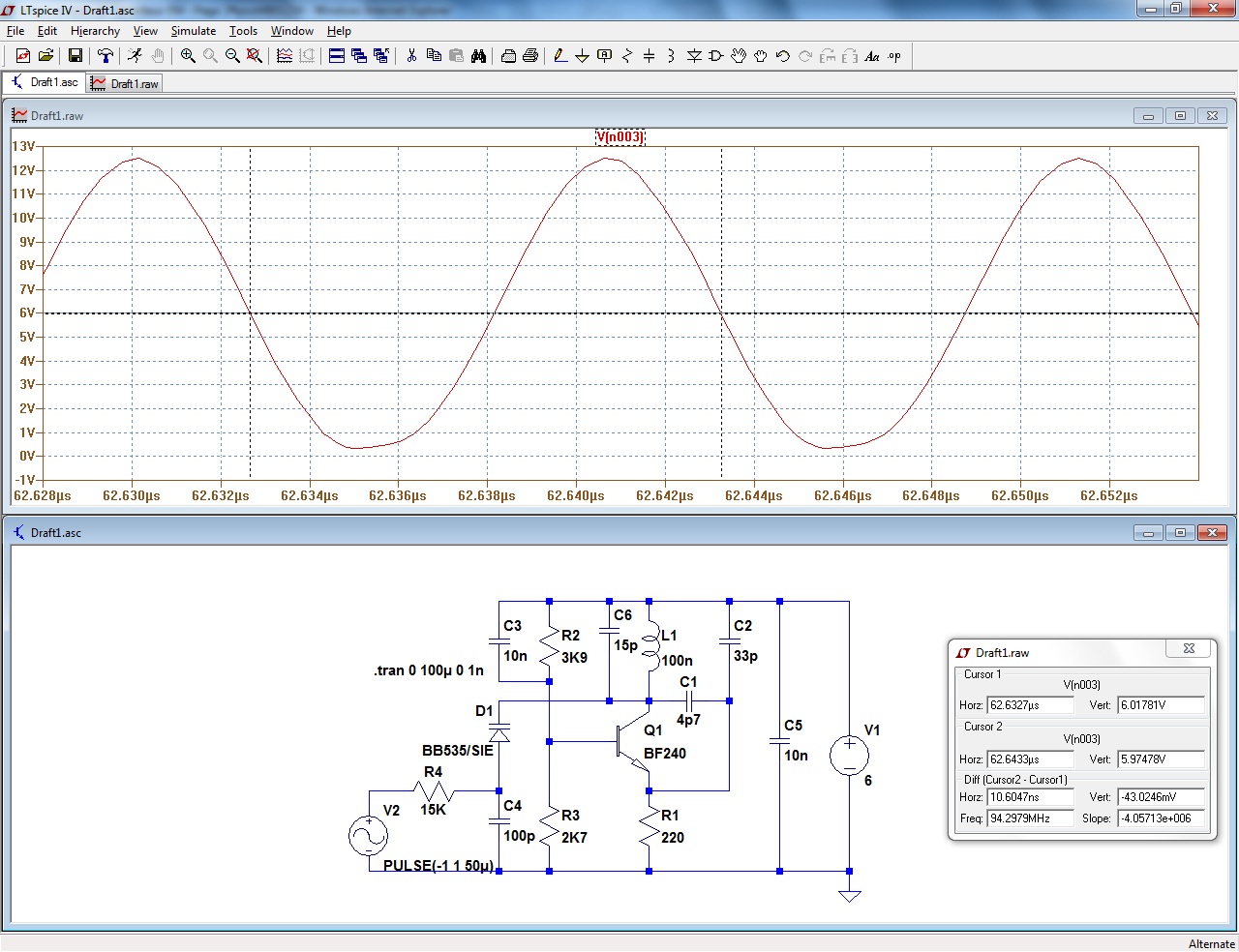
Task: Open the Control Panel hammer icon
Action: click(106, 56)
